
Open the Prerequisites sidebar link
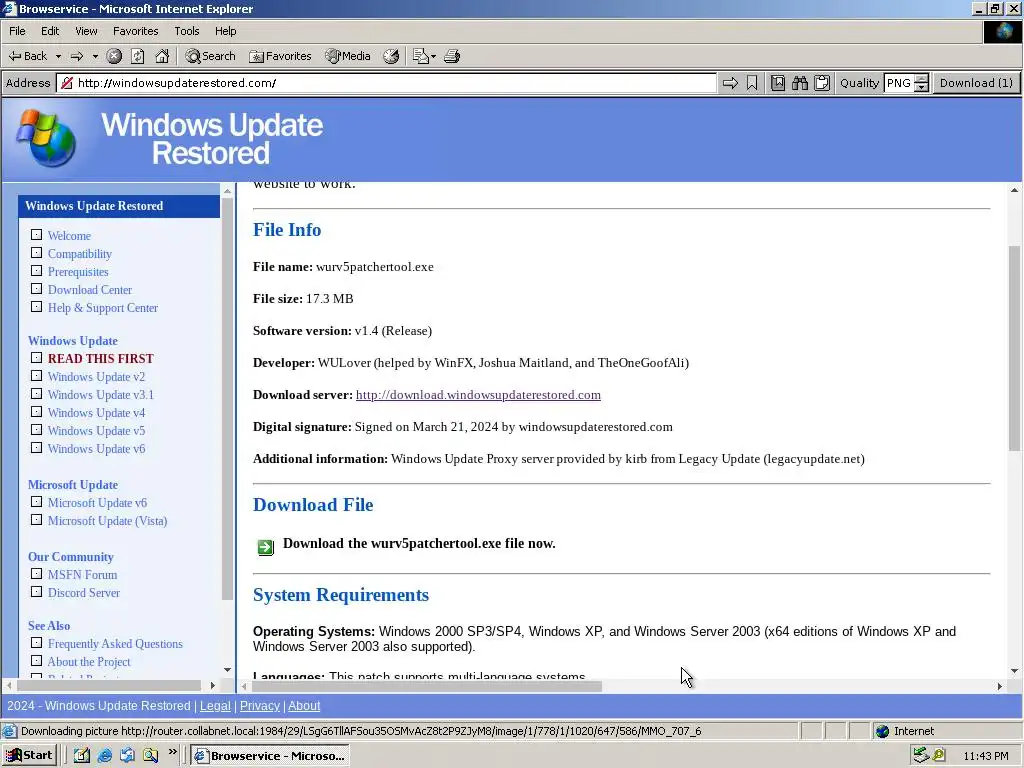(x=78, y=272)
